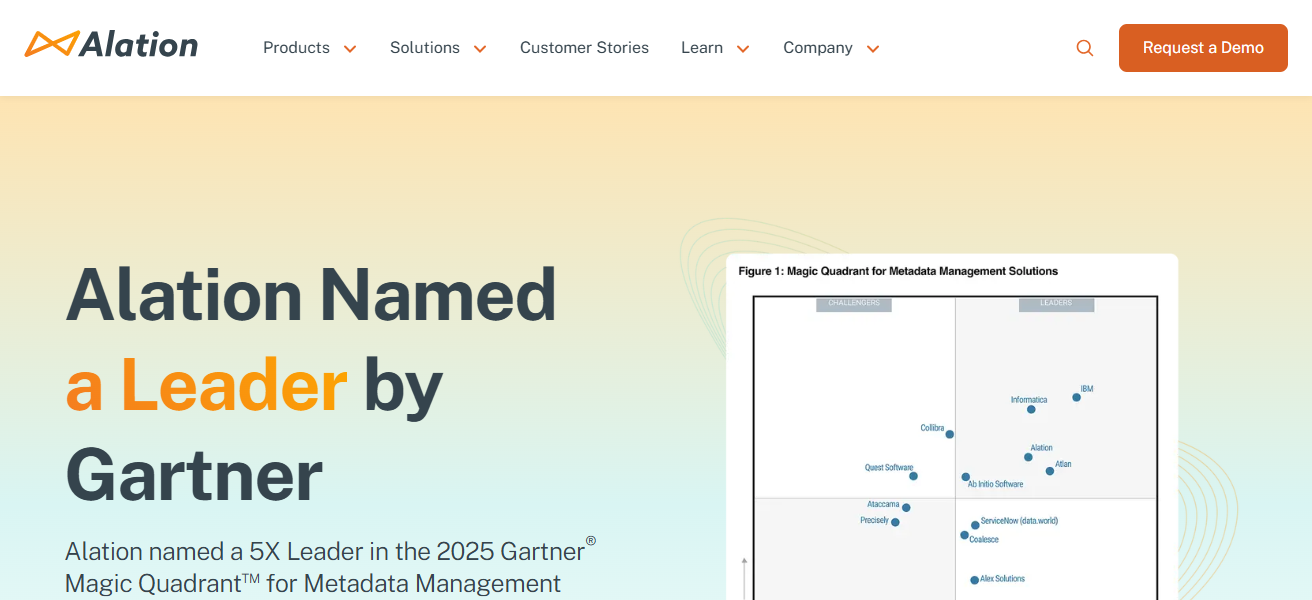
Task: Open search with the magnifier icon
Action: (x=1085, y=48)
